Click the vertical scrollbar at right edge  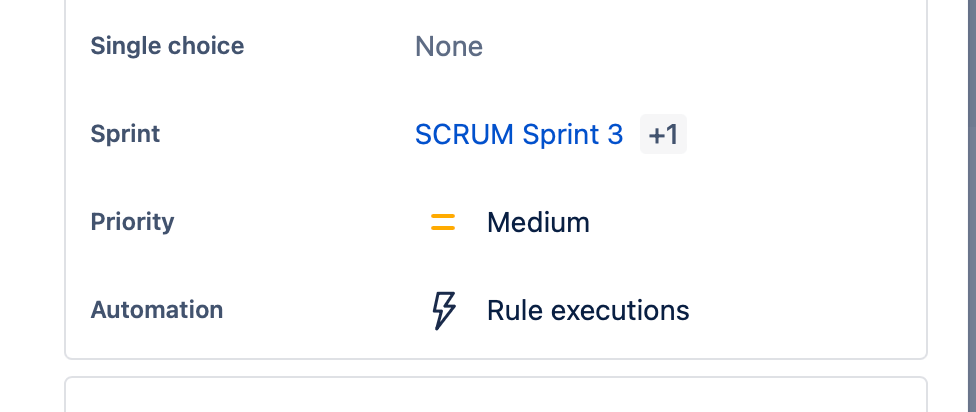click(x=969, y=206)
